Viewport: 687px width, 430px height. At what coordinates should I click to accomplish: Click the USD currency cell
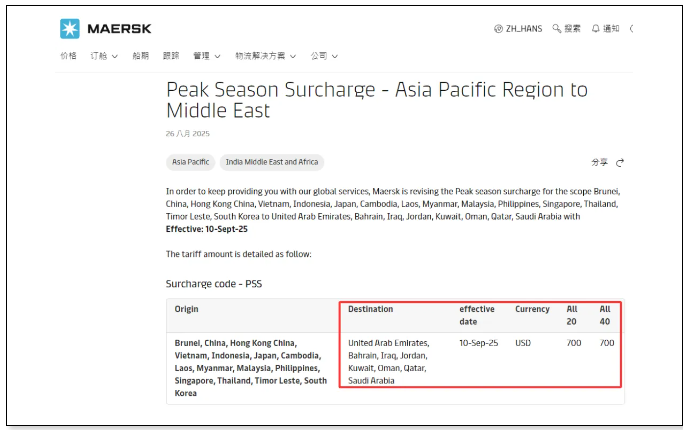523,343
